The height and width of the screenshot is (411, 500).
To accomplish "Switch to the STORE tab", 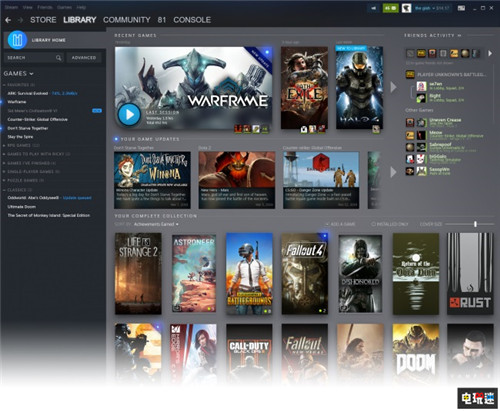I will point(43,20).
